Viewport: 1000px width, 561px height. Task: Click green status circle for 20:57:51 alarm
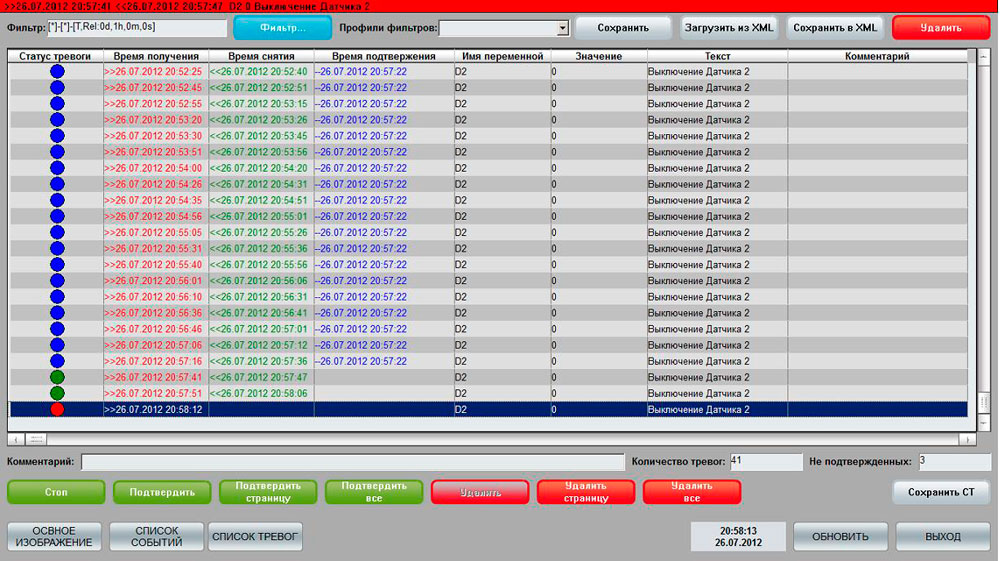[57, 393]
